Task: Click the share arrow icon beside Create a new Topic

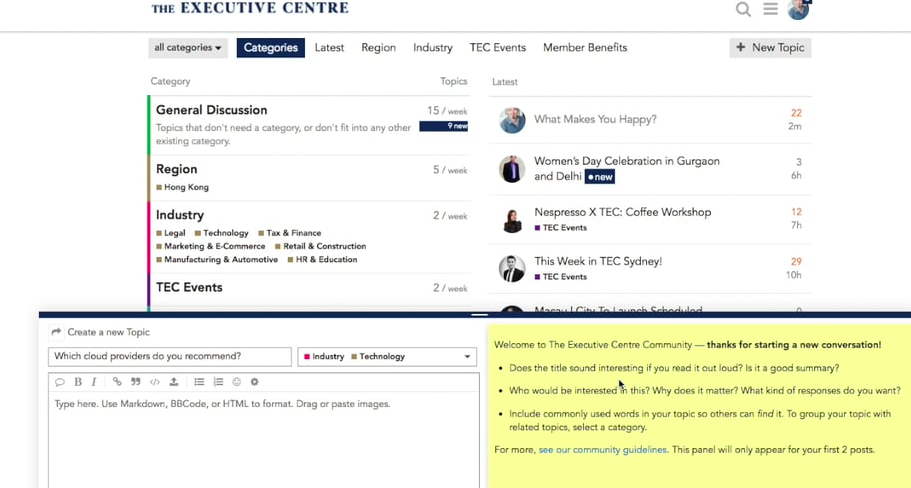Action: 56,332
